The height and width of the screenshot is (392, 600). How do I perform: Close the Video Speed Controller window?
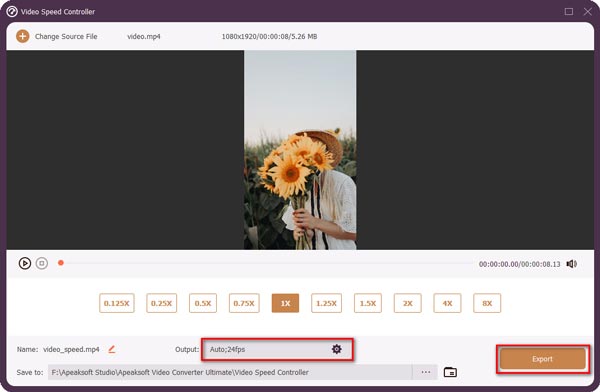(x=588, y=11)
